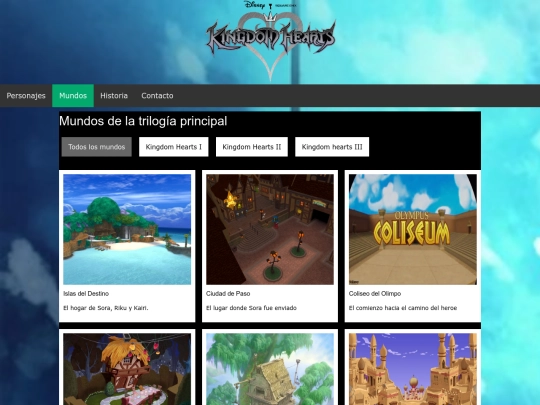
Task: Show Kingdom Hearts II worlds
Action: pos(252,147)
